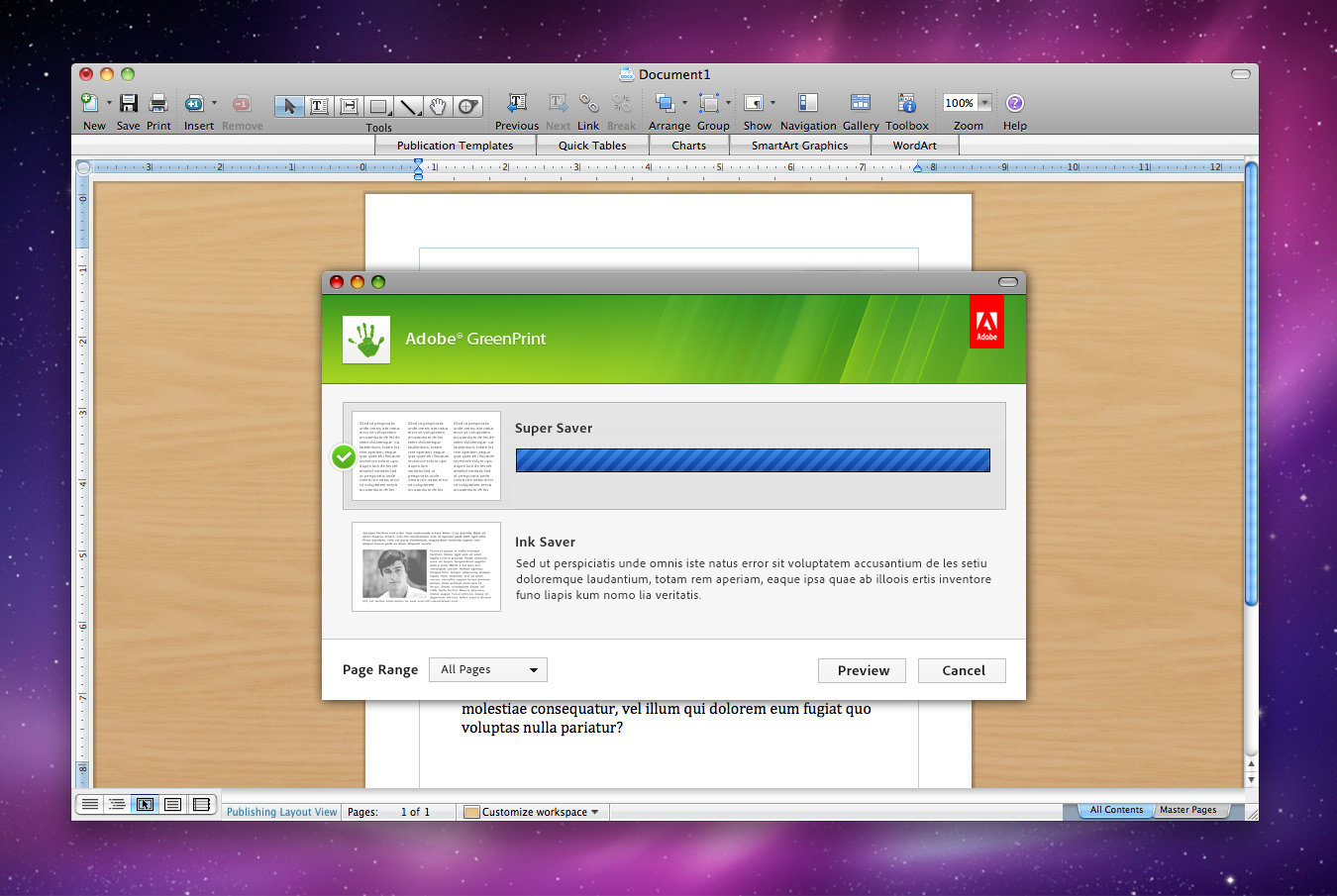Screen dimensions: 1337x896
Task: Switch to Charts tab
Action: tap(689, 146)
